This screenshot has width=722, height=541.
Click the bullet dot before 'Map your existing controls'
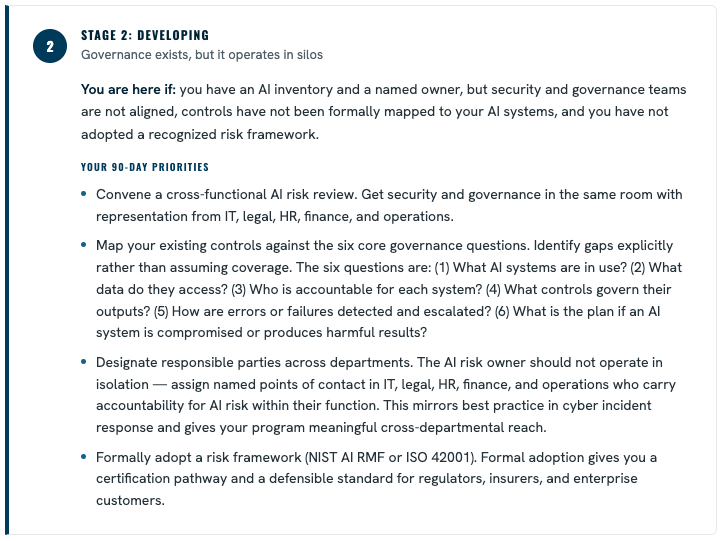(x=83, y=245)
